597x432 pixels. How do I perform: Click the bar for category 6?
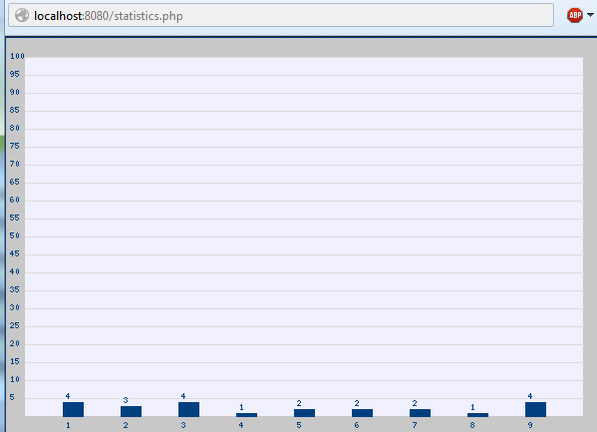[x=362, y=413]
